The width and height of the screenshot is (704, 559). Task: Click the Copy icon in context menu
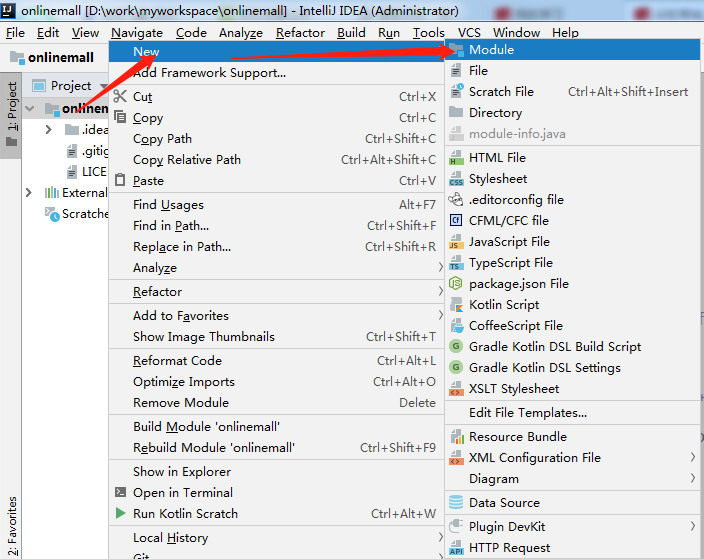tap(120, 117)
